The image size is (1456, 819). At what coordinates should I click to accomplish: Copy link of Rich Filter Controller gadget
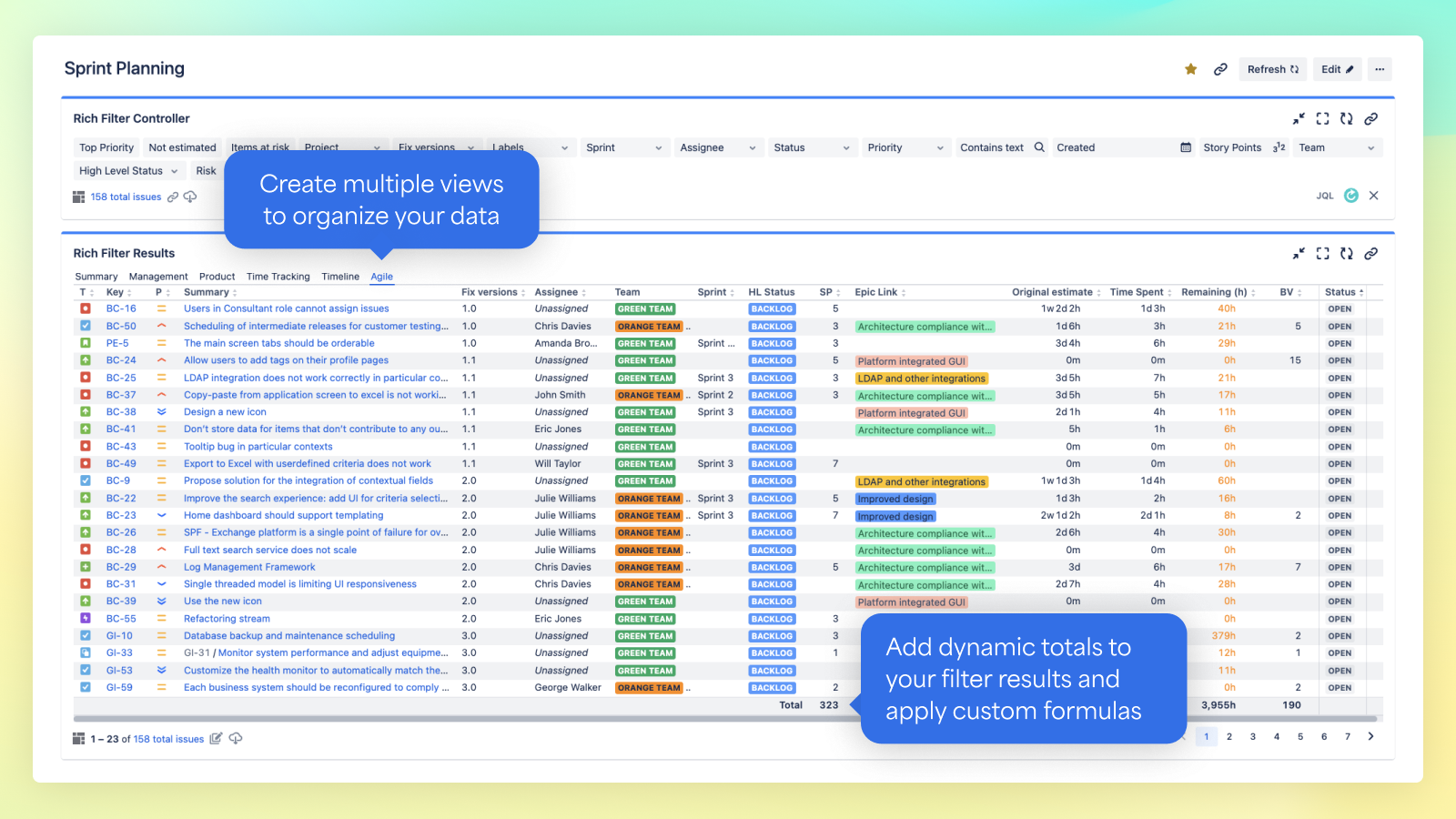1370,118
